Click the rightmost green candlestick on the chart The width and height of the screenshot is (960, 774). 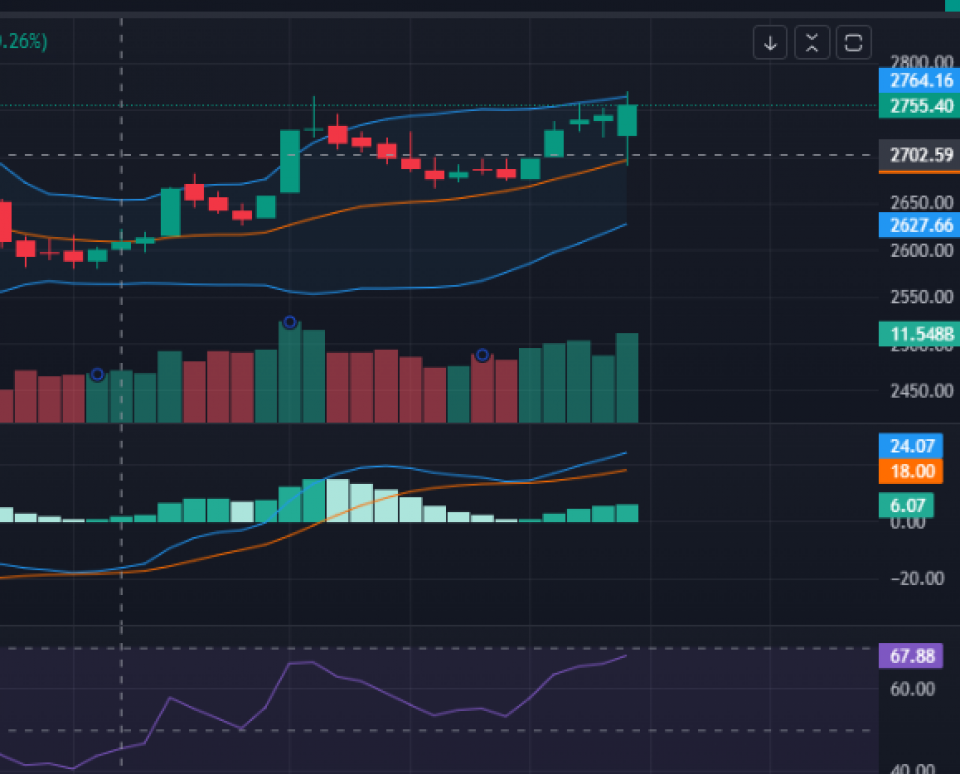[x=627, y=121]
